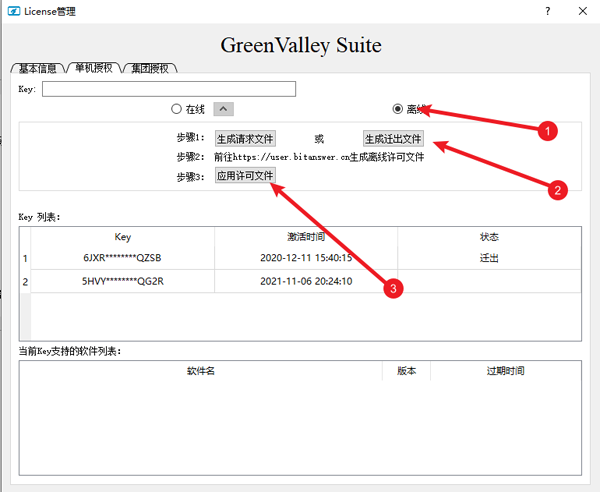The image size is (600, 492).
Task: Click the 过期时间 column header
Action: (x=505, y=371)
